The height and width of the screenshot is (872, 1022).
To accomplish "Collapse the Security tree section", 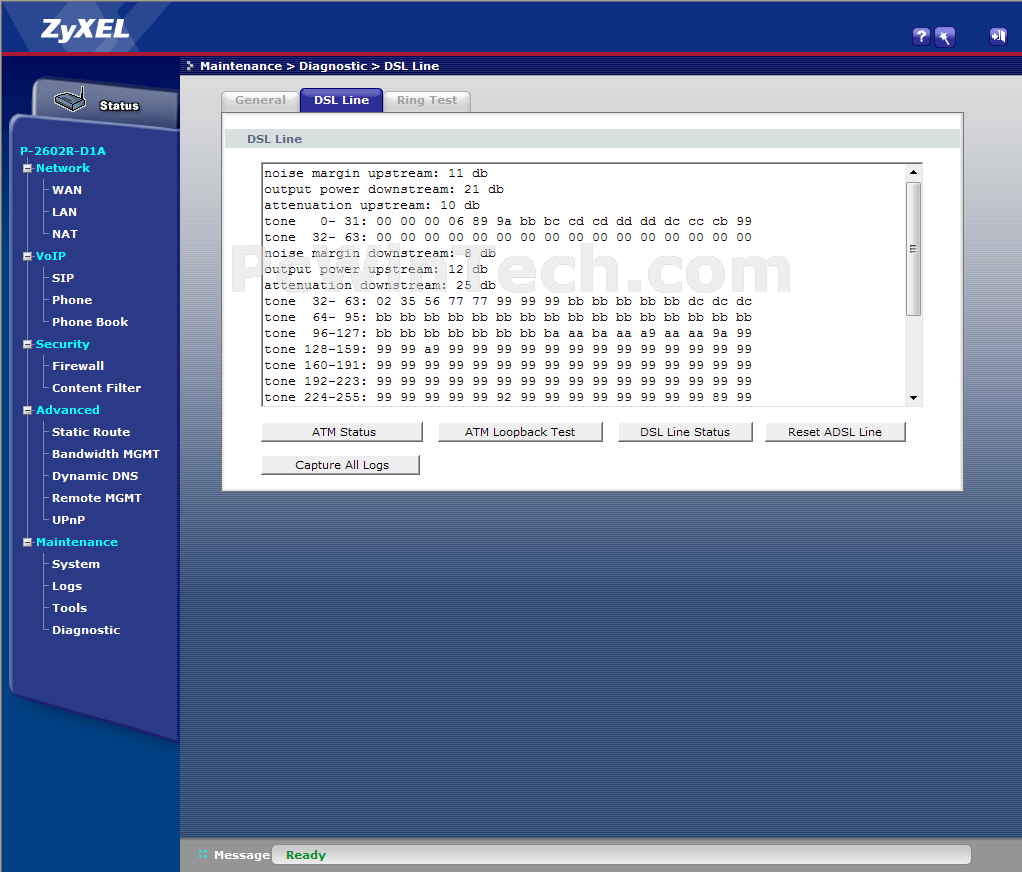I will [x=27, y=344].
